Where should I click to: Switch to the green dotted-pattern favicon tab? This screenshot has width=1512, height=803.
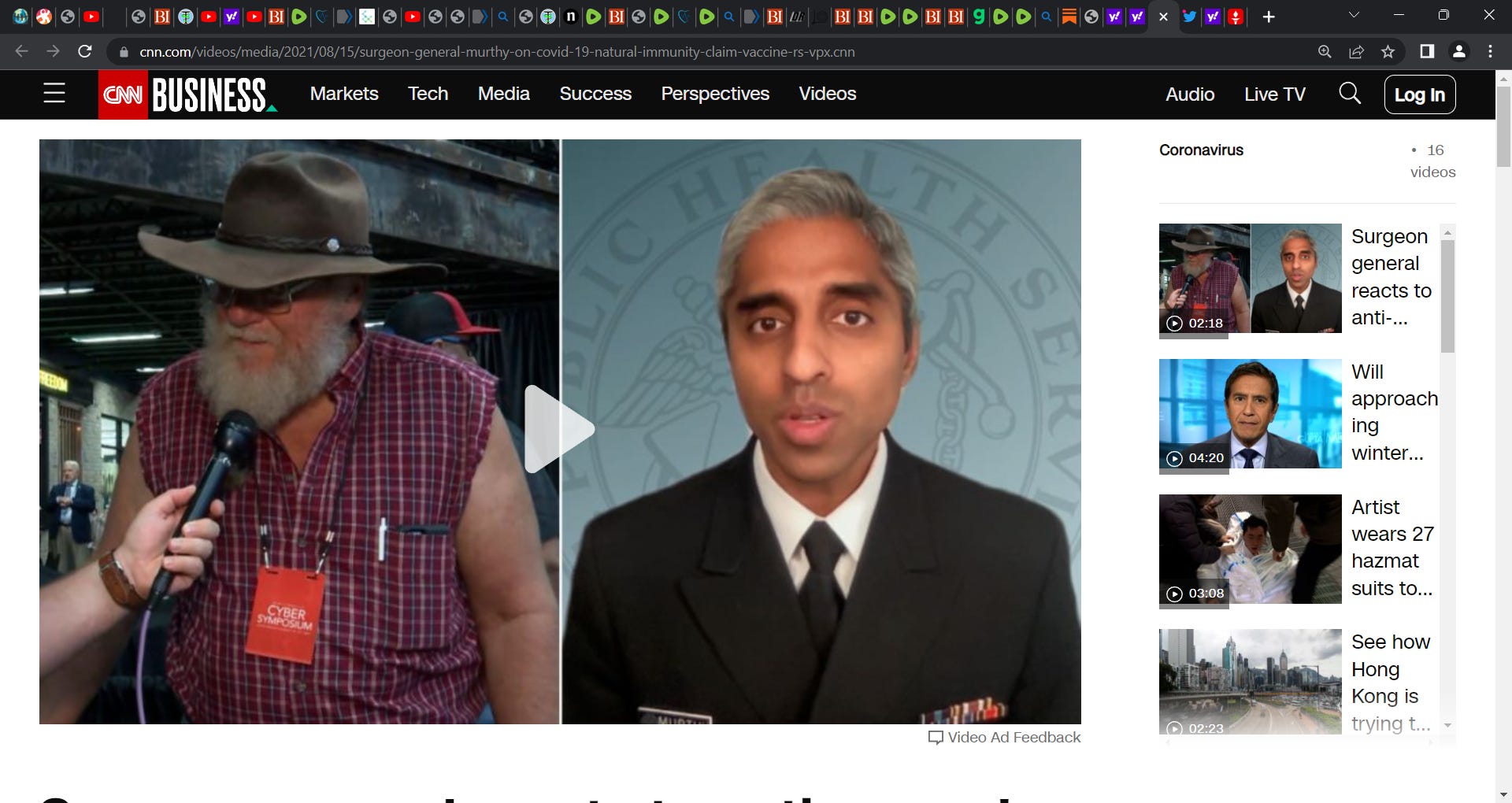(x=367, y=17)
